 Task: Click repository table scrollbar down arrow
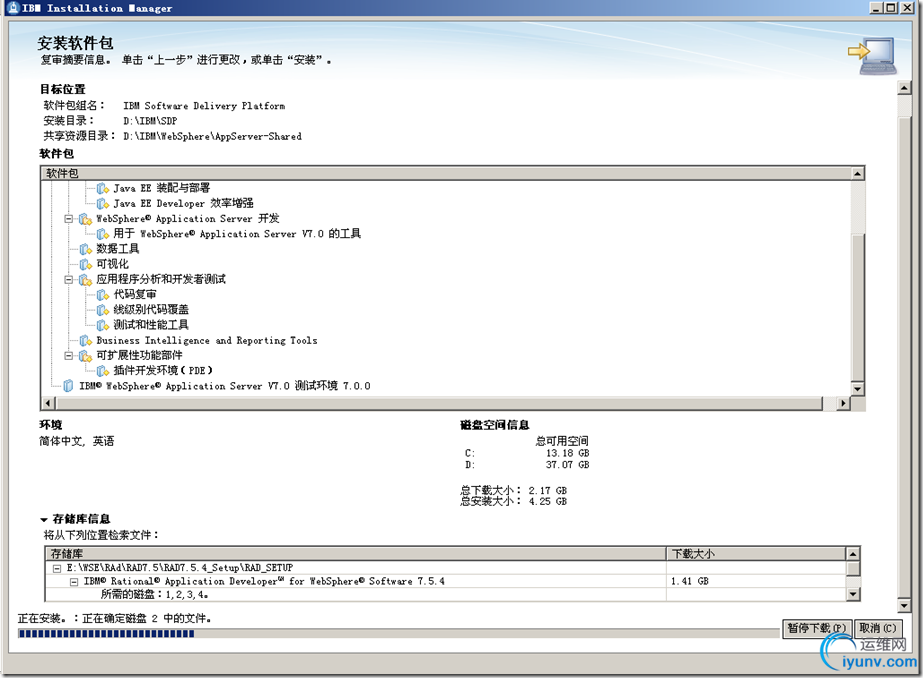853,594
